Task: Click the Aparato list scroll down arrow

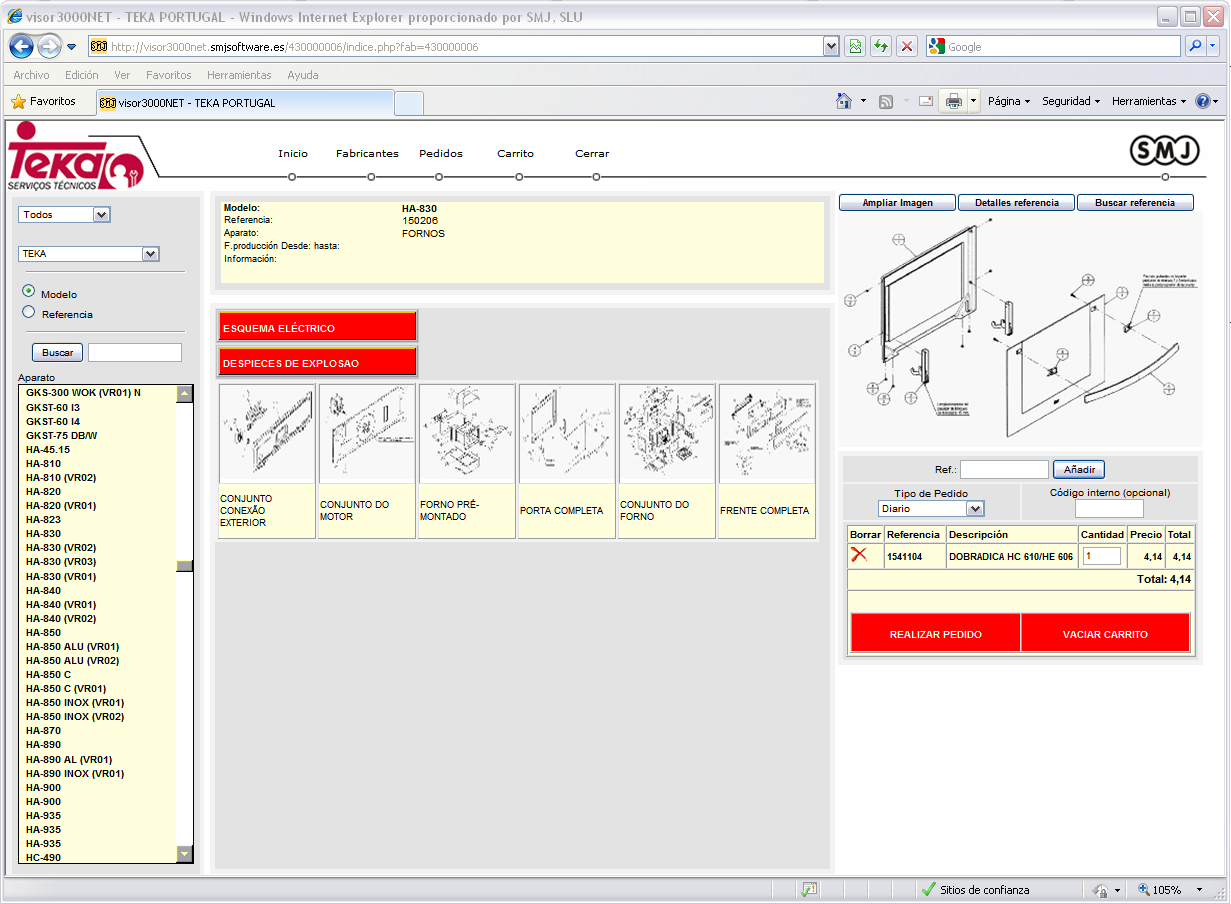Action: click(x=184, y=854)
